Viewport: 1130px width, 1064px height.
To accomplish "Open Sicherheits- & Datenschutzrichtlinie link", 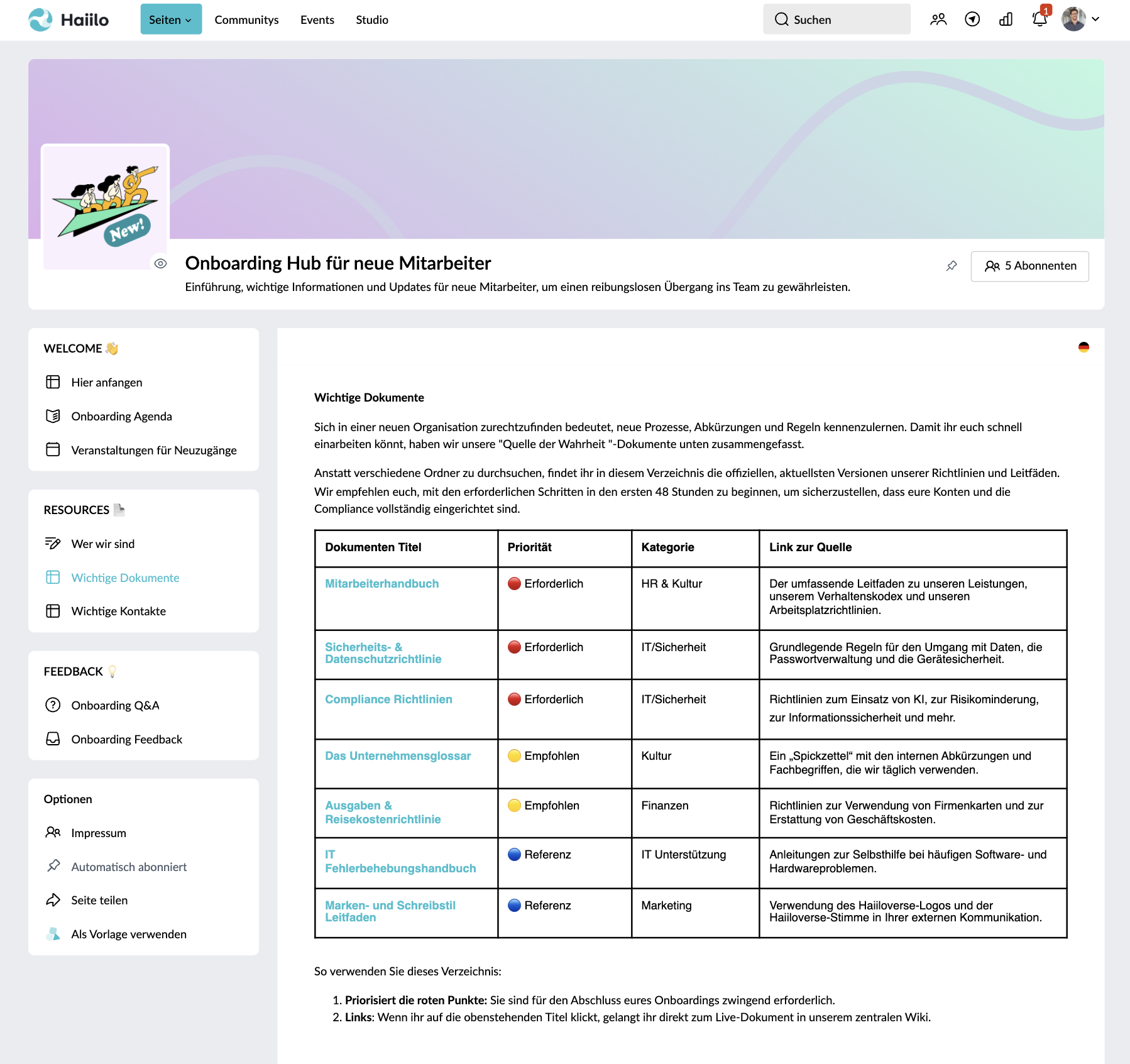I will 383,653.
